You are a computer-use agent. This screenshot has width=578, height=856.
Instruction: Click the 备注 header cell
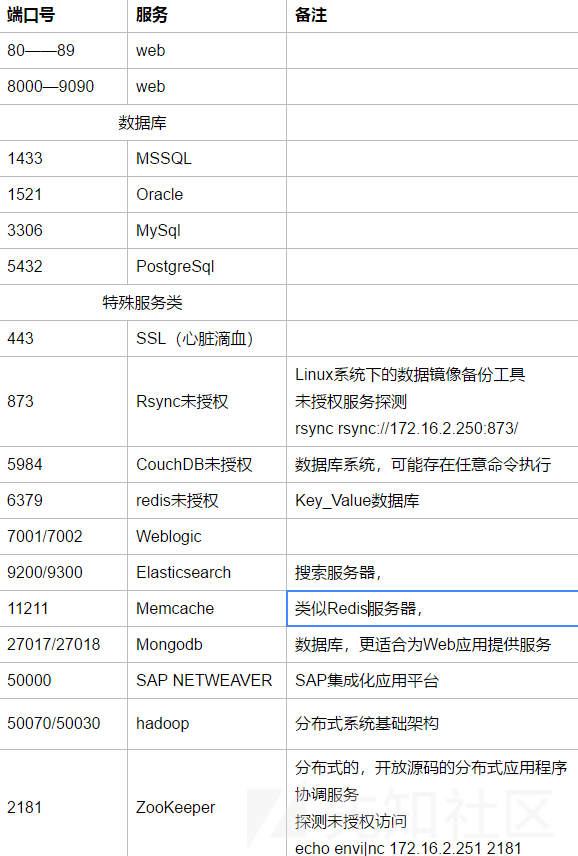click(x=432, y=15)
